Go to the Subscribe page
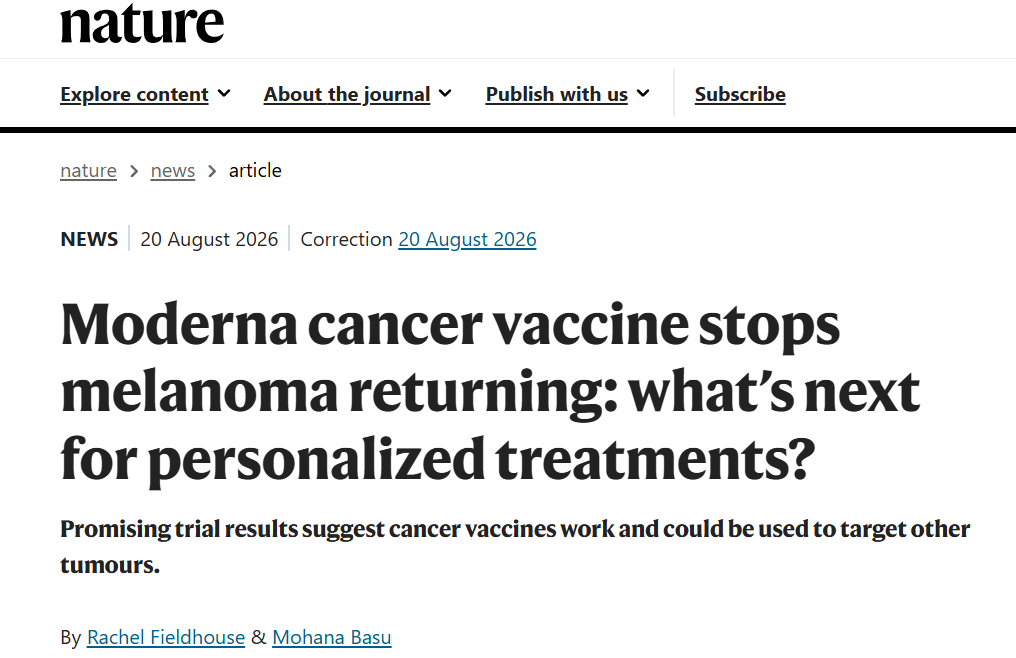Viewport: 1016px width, 658px height. pos(740,94)
